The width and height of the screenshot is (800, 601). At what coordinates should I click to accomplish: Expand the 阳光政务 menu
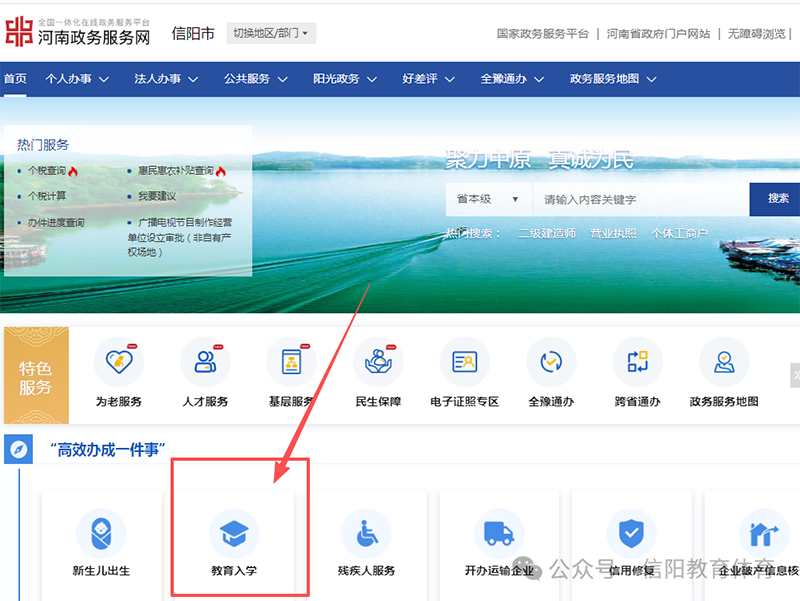pyautogui.click(x=345, y=79)
